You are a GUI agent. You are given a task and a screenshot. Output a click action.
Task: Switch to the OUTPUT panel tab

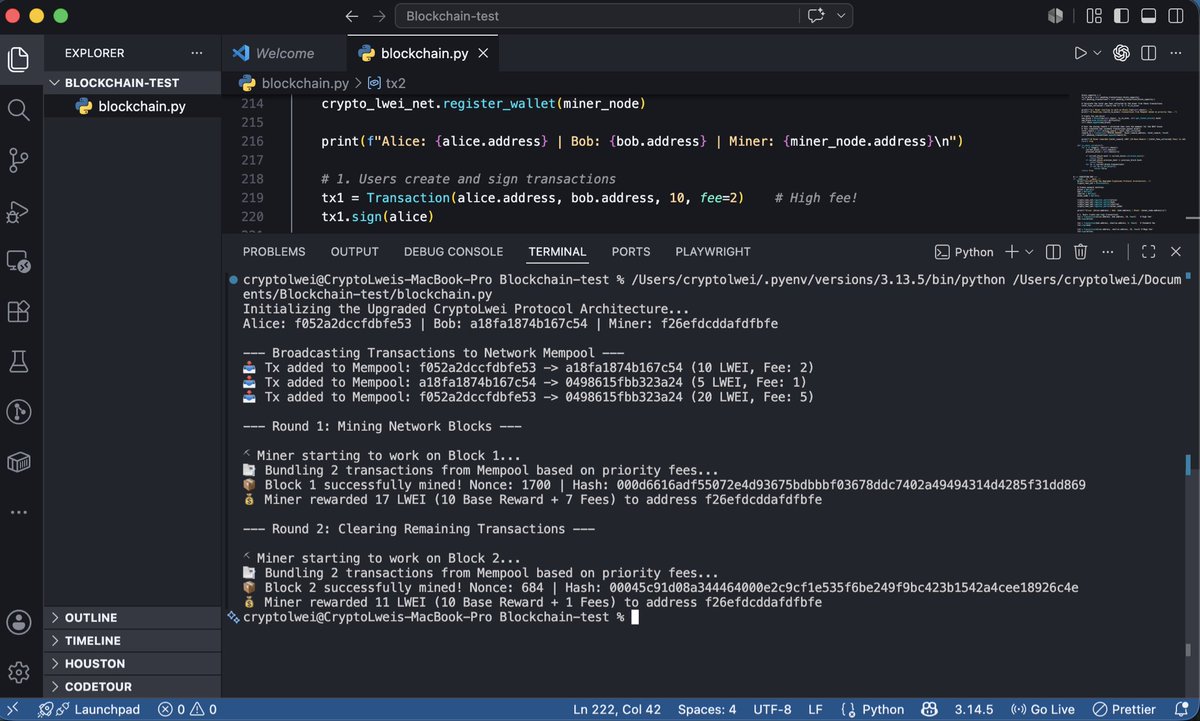355,252
